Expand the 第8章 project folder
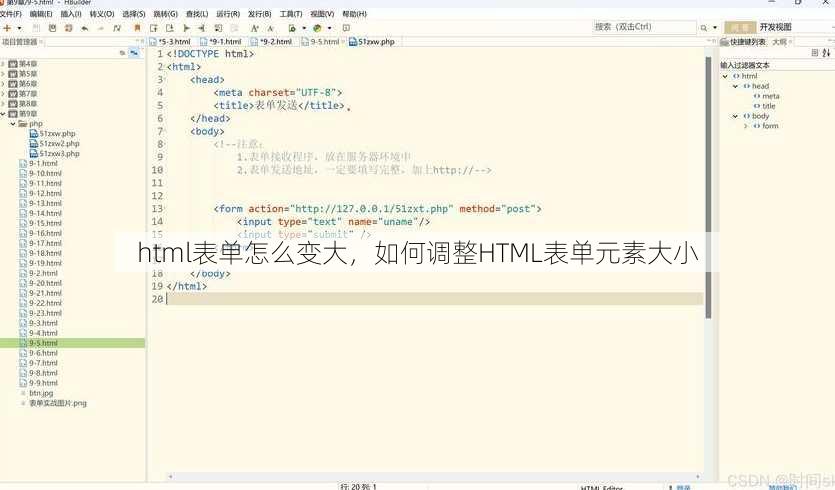The height and width of the screenshot is (490, 835). [3, 104]
